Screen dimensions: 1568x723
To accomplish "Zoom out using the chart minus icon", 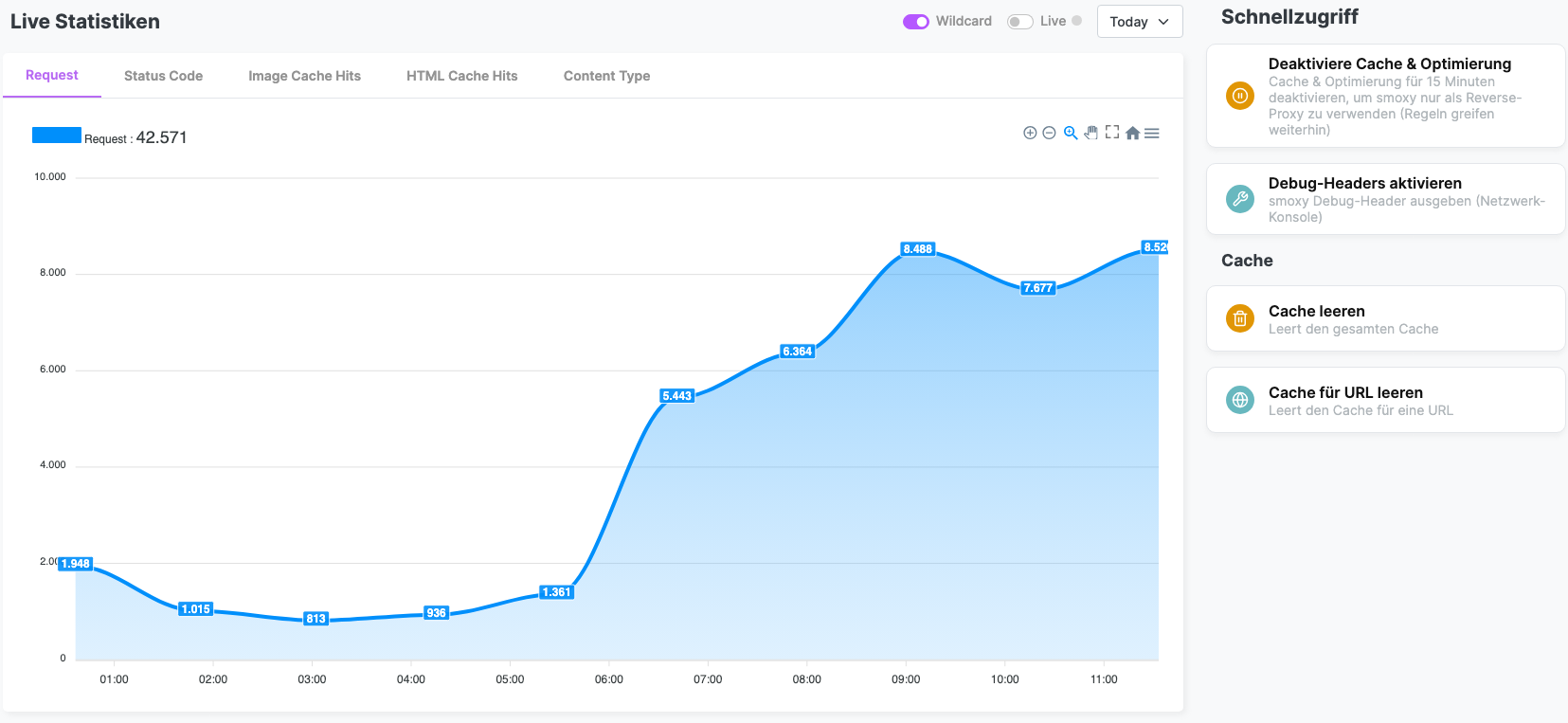I will point(1049,133).
